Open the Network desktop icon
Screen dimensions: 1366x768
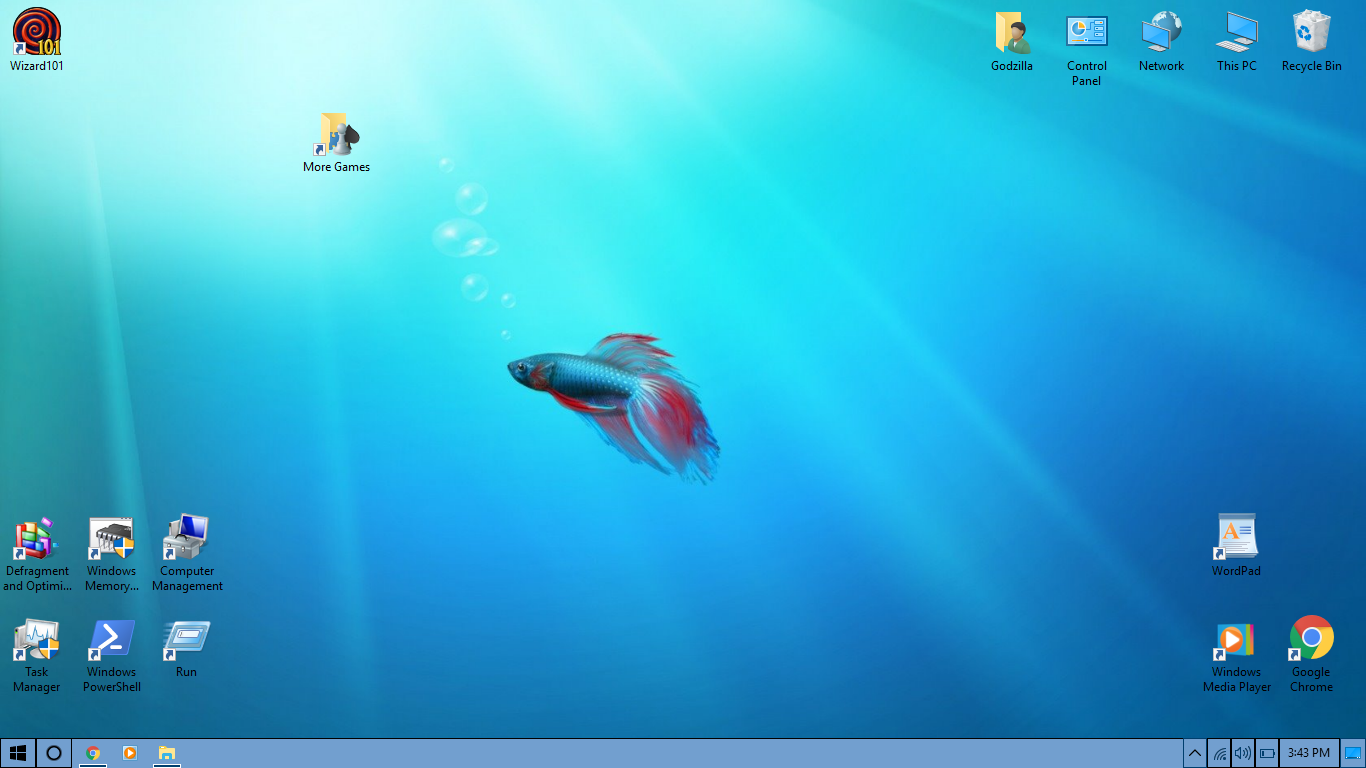[x=1162, y=40]
